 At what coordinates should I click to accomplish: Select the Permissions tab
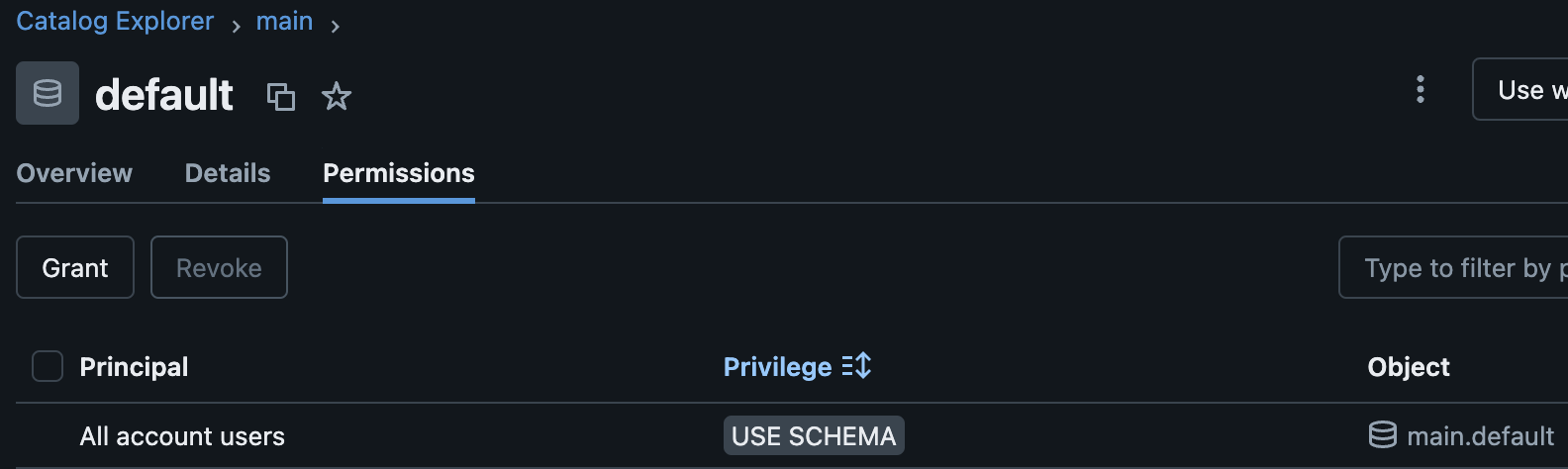(x=399, y=173)
